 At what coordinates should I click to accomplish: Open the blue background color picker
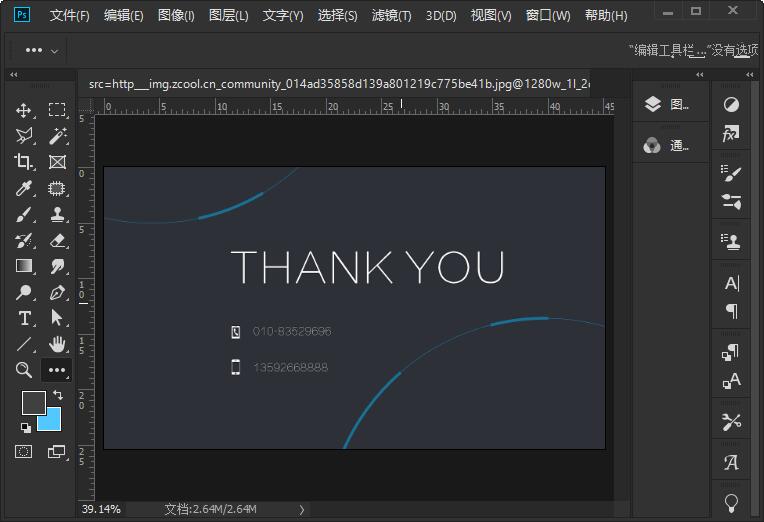52,422
